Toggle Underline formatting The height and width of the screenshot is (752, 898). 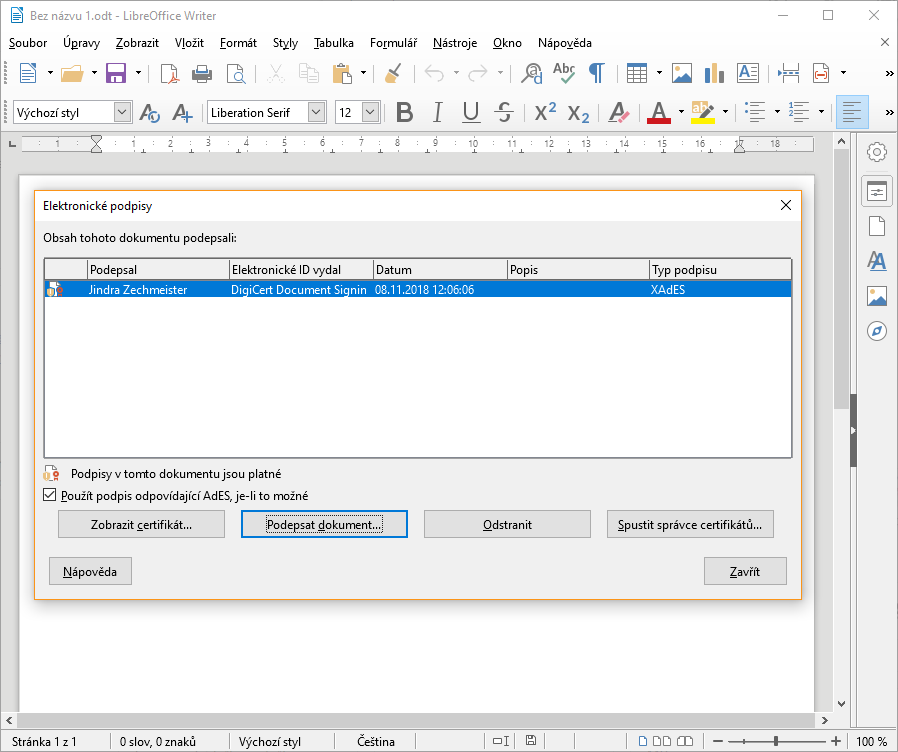471,112
